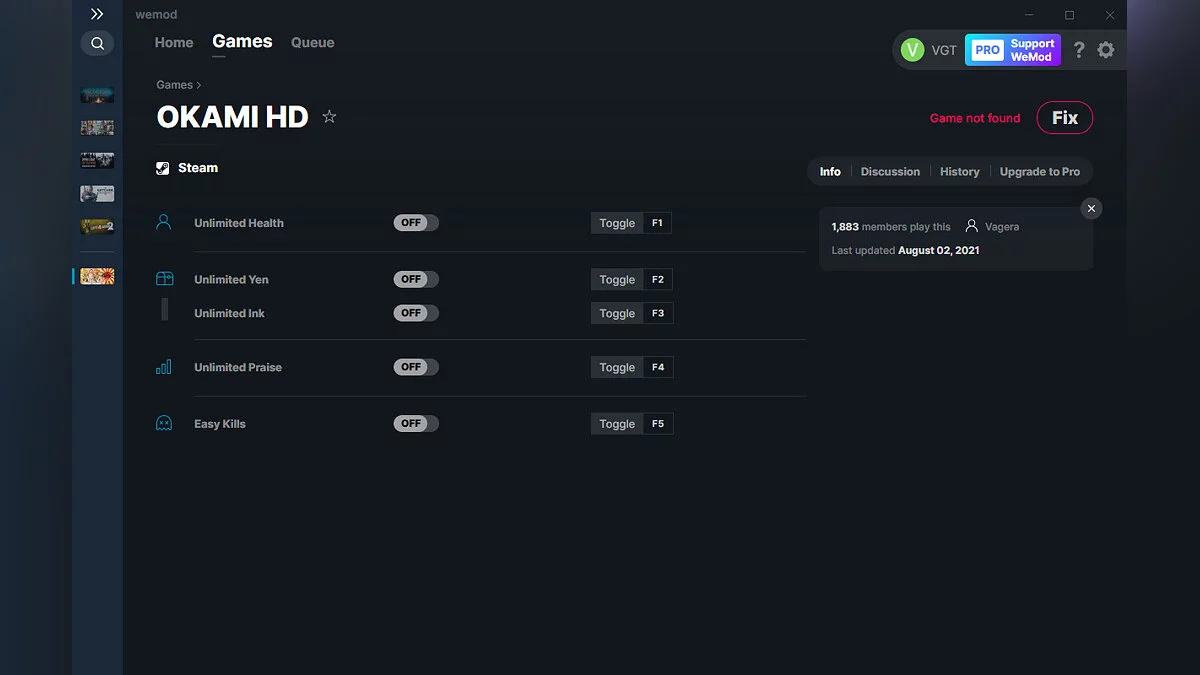The width and height of the screenshot is (1200, 675).
Task: Toggle Unlimited Health switch on
Action: (x=416, y=223)
